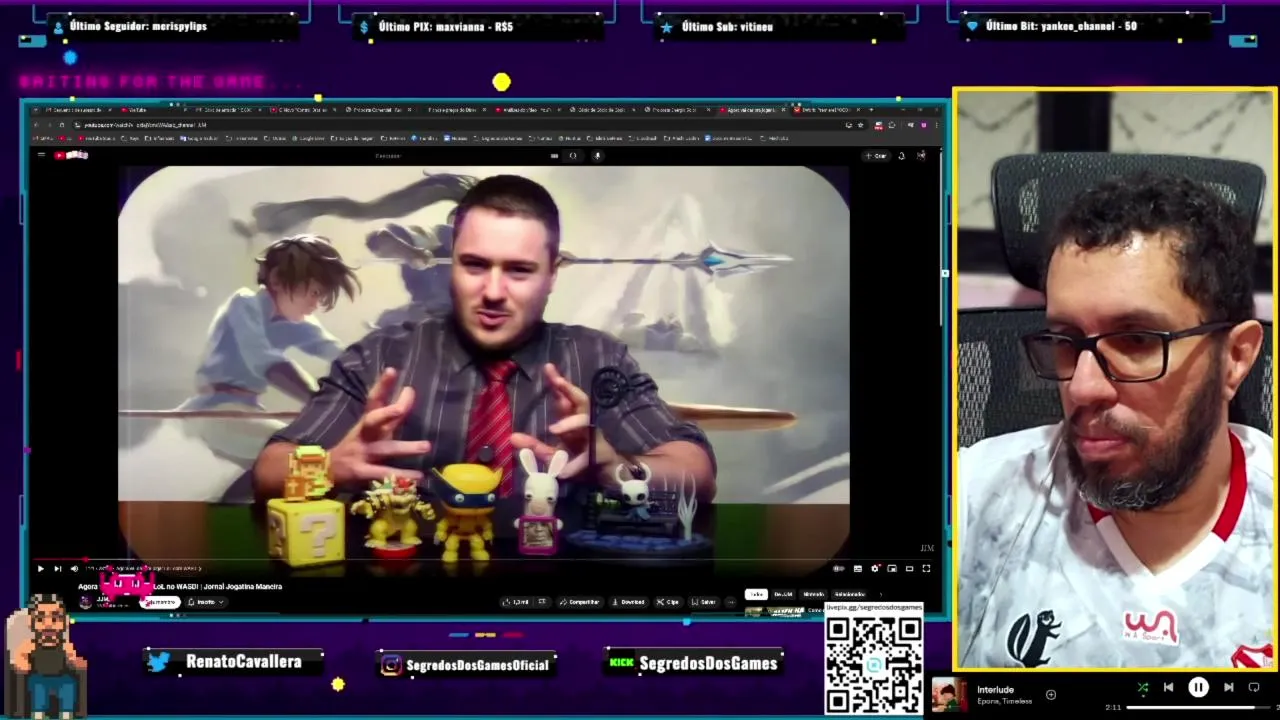The width and height of the screenshot is (1280, 720).
Task: Open YouTube miniplayer
Action: click(x=891, y=568)
